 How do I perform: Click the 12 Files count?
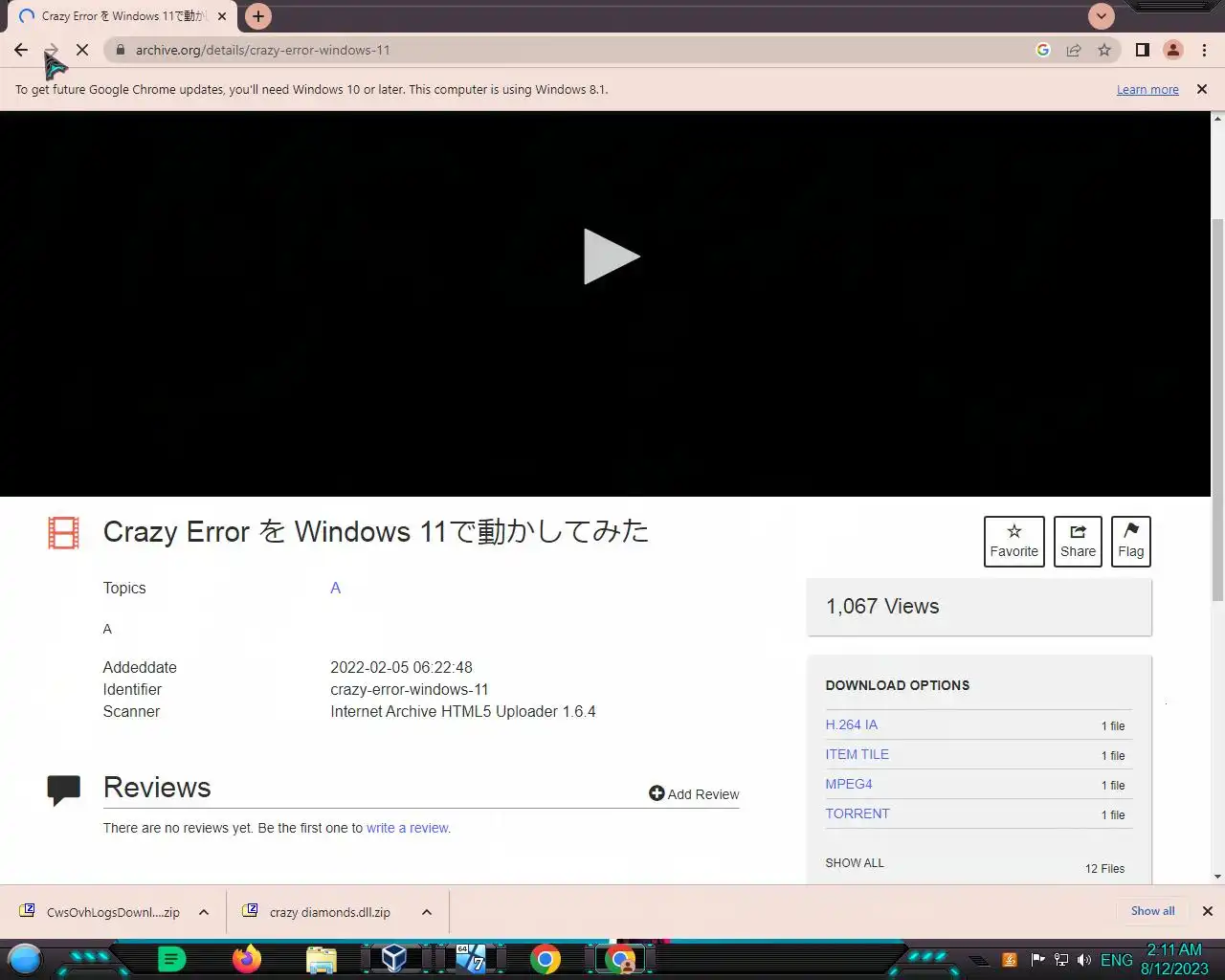1104,868
